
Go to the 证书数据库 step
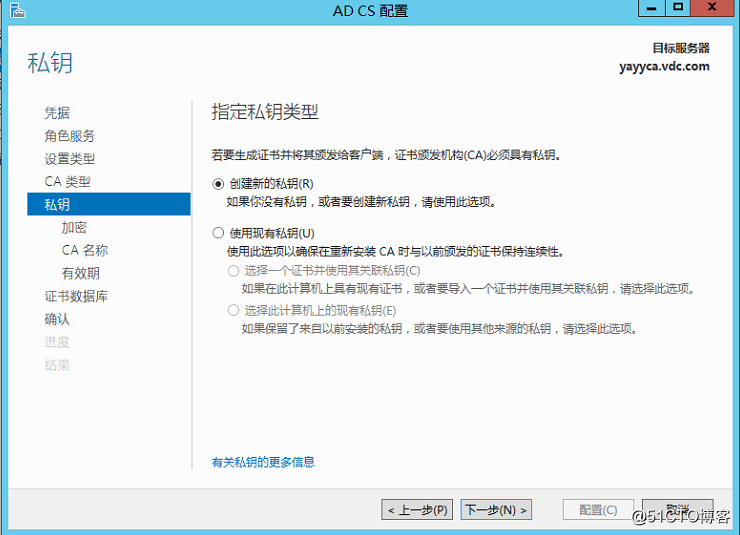pos(76,296)
